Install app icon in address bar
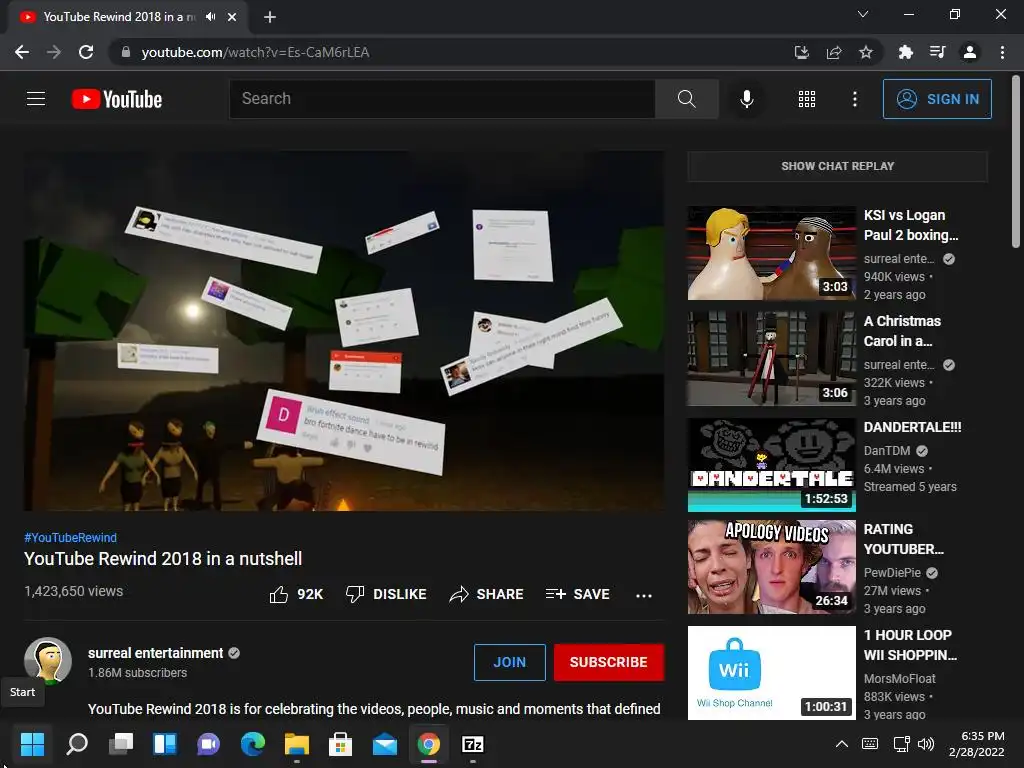The width and height of the screenshot is (1024, 768). click(x=801, y=52)
